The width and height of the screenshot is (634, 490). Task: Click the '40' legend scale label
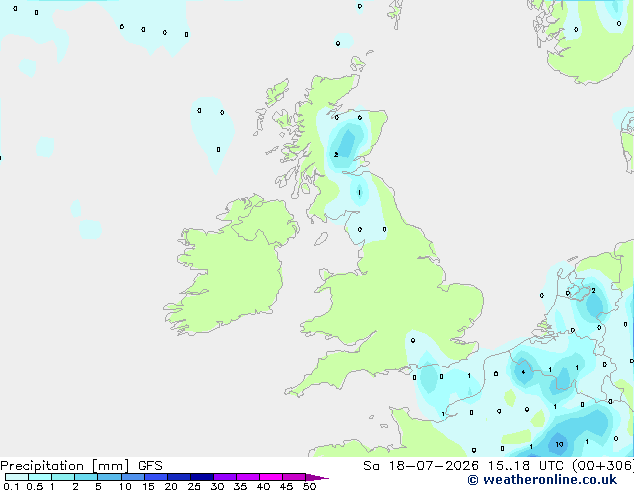[x=263, y=486]
